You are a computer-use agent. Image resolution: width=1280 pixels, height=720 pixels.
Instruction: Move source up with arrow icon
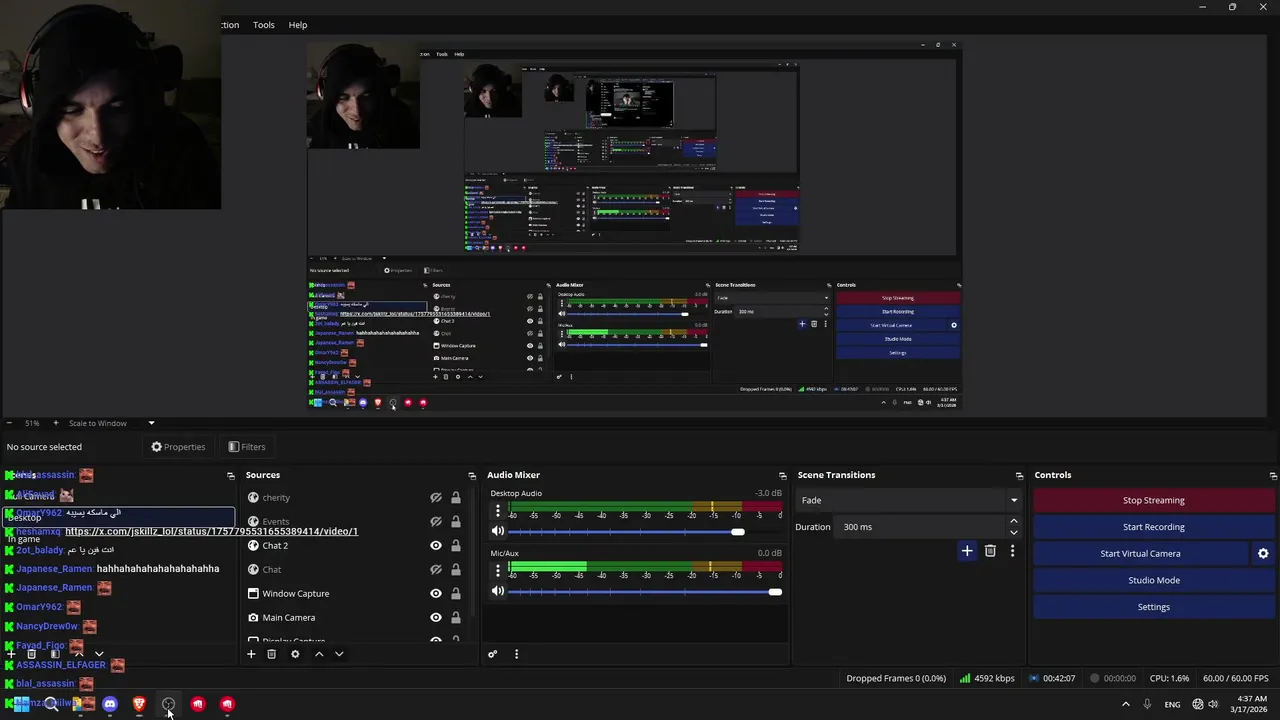point(319,654)
